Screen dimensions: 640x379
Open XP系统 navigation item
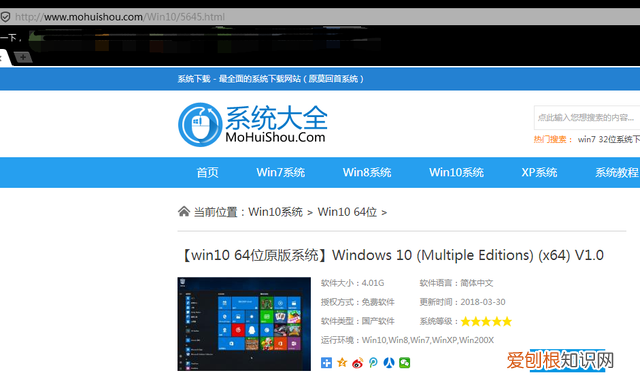point(539,173)
